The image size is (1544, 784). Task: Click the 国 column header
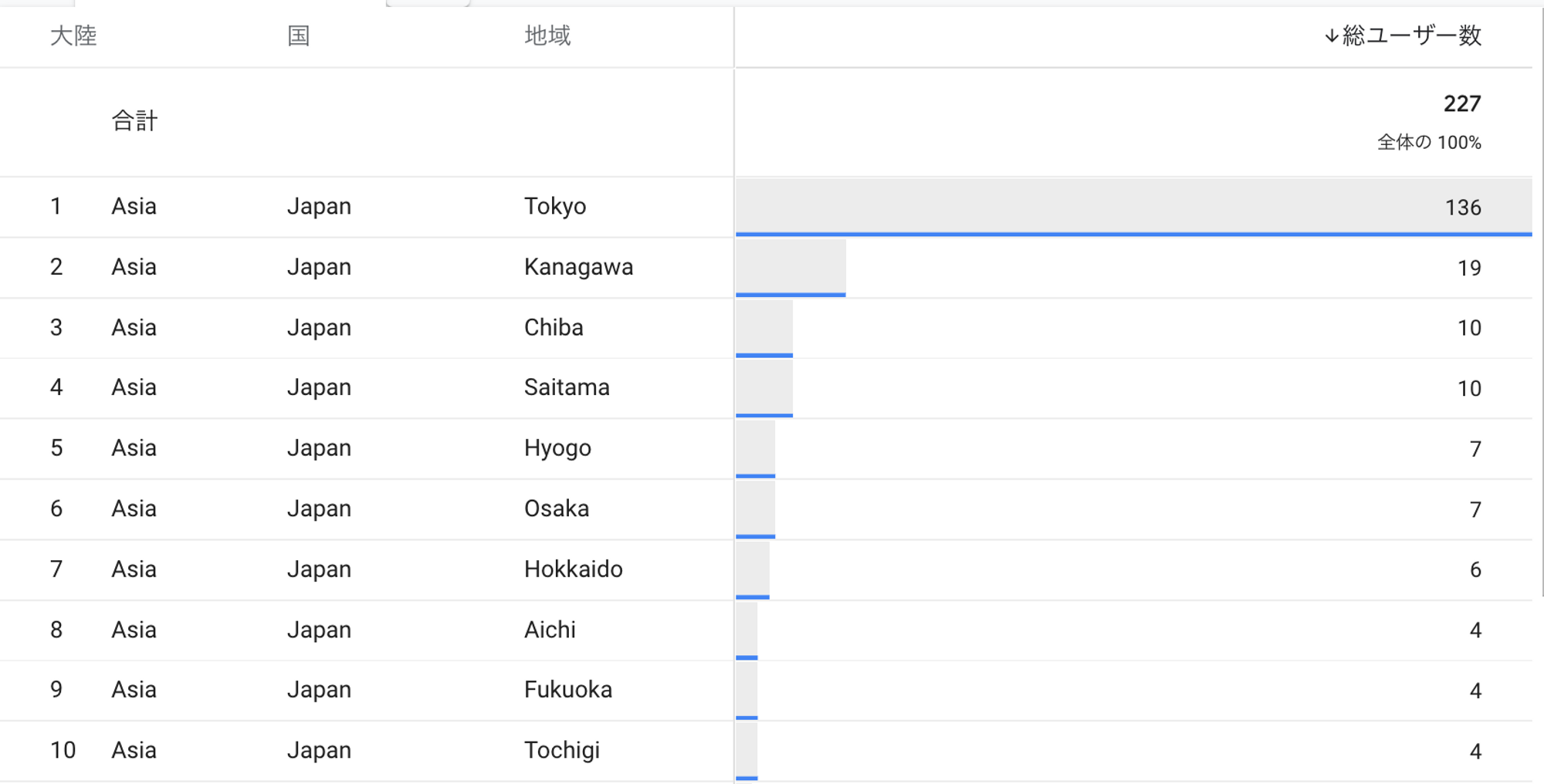[298, 35]
